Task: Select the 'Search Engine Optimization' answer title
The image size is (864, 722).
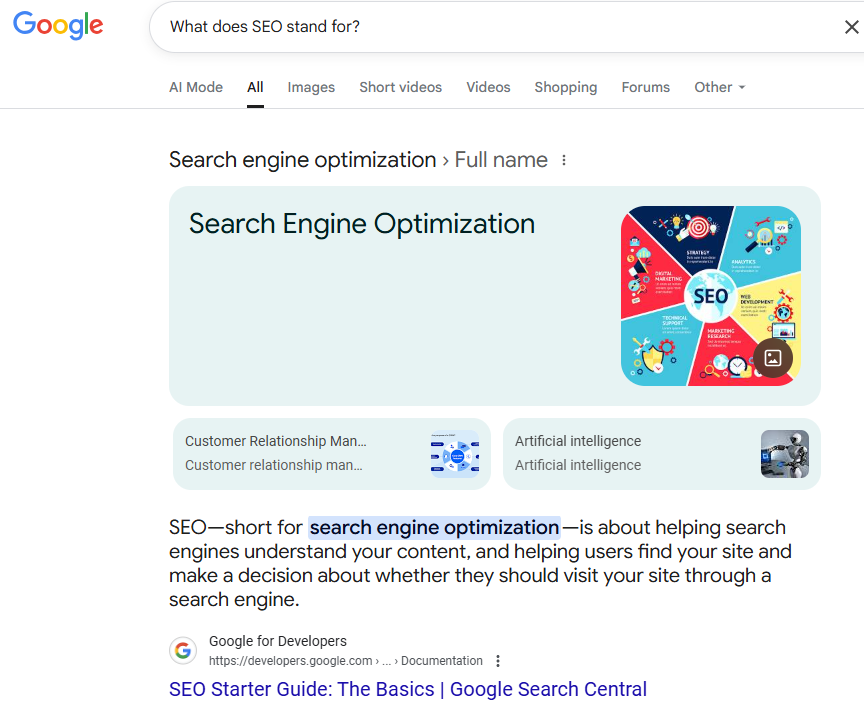Action: [362, 224]
